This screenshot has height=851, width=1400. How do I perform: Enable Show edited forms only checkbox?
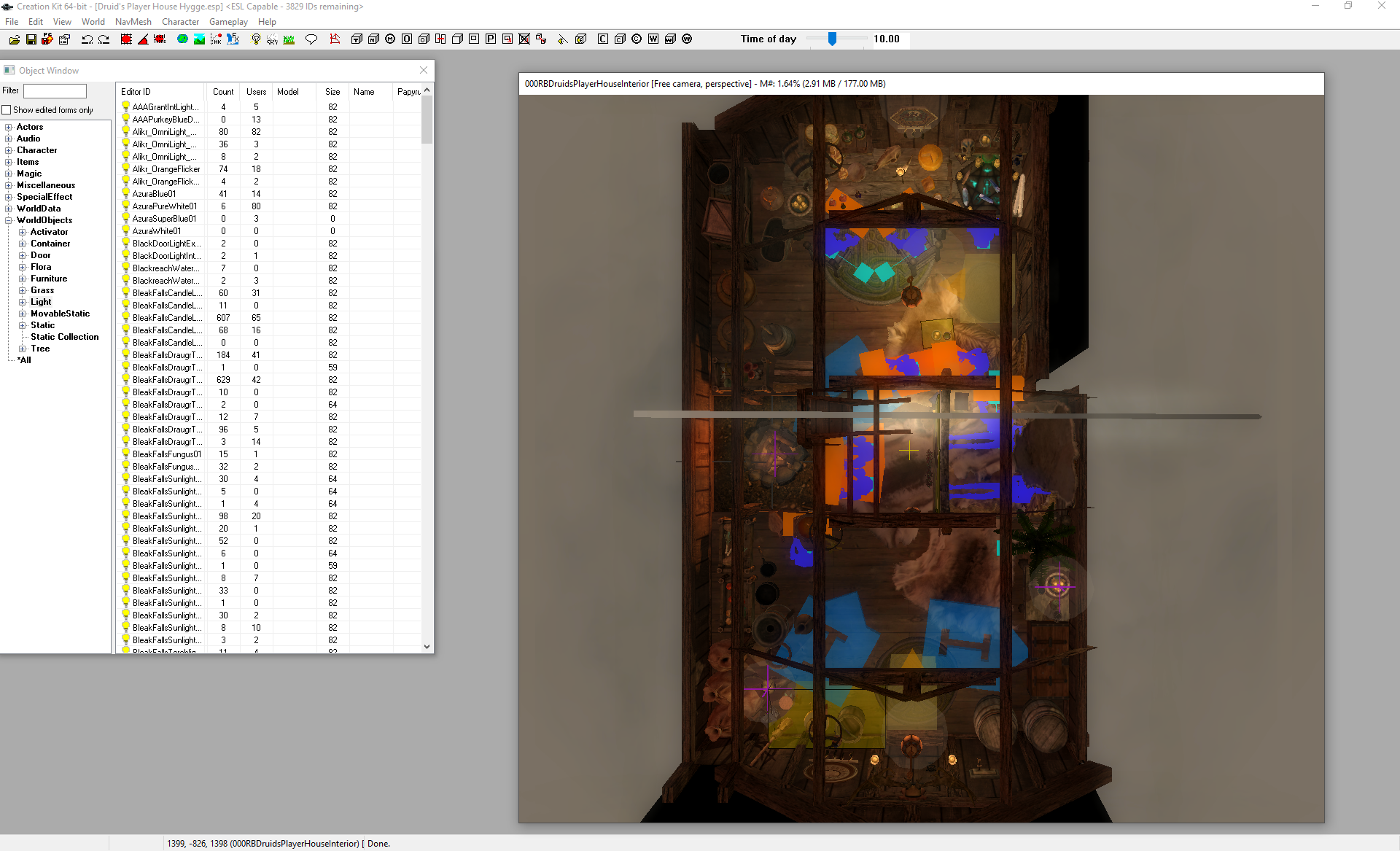click(x=7, y=110)
